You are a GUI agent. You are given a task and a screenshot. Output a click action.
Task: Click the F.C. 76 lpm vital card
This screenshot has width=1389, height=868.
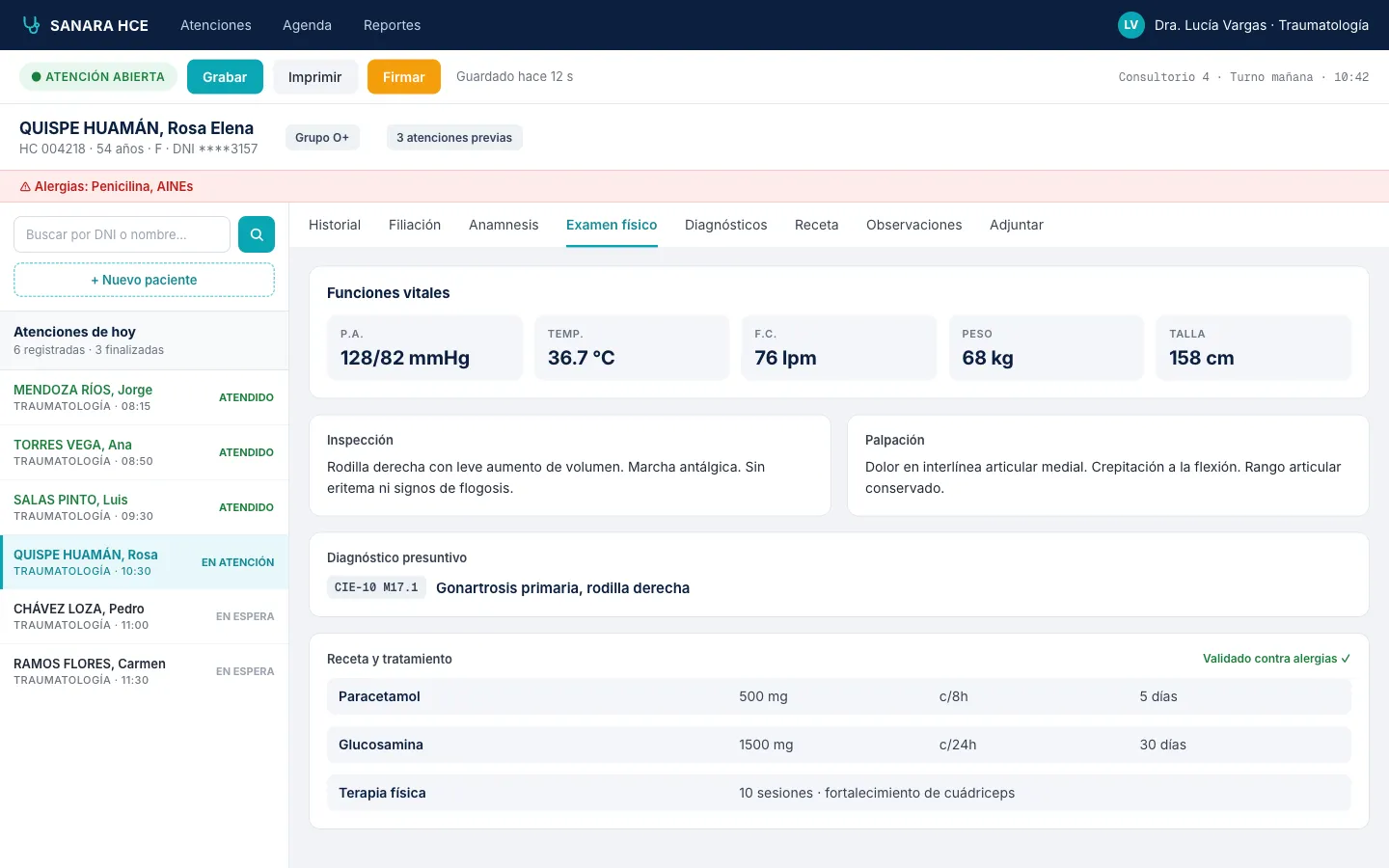coord(839,347)
